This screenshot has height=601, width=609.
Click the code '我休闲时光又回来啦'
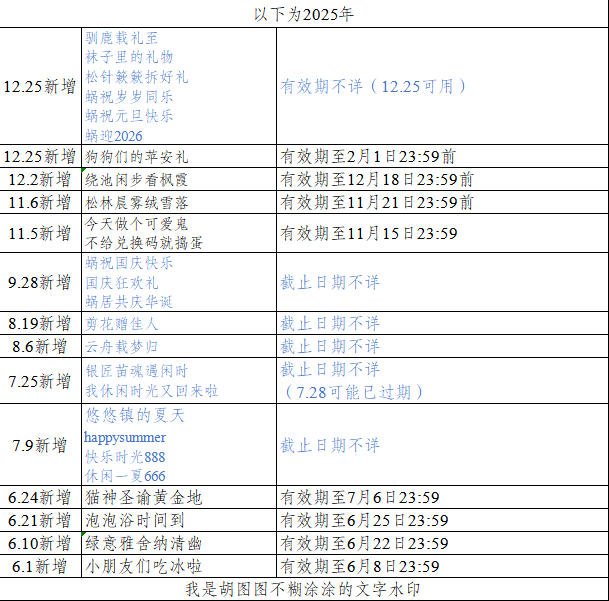[151, 391]
